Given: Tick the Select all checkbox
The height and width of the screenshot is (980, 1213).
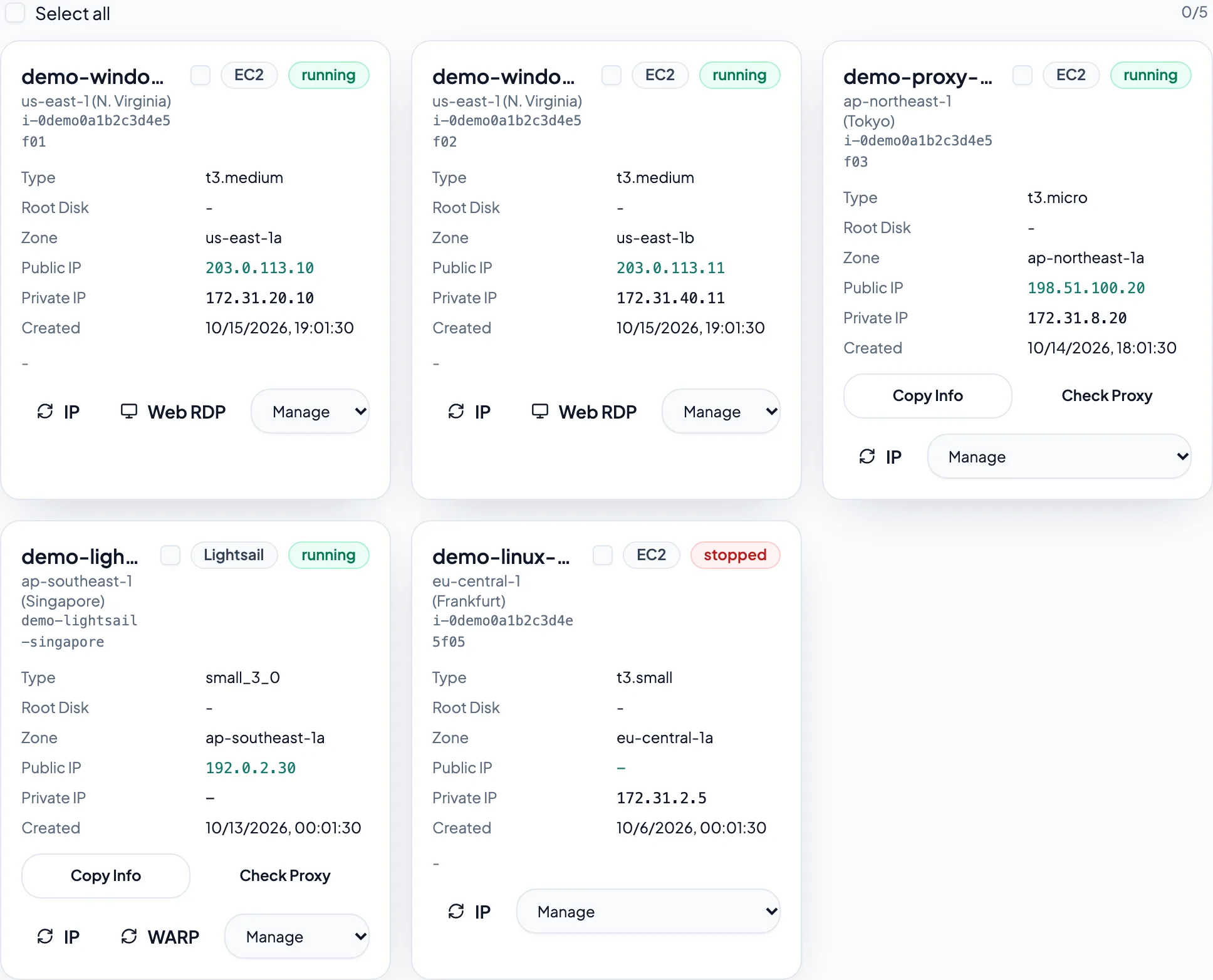Looking at the screenshot, I should pos(15,13).
